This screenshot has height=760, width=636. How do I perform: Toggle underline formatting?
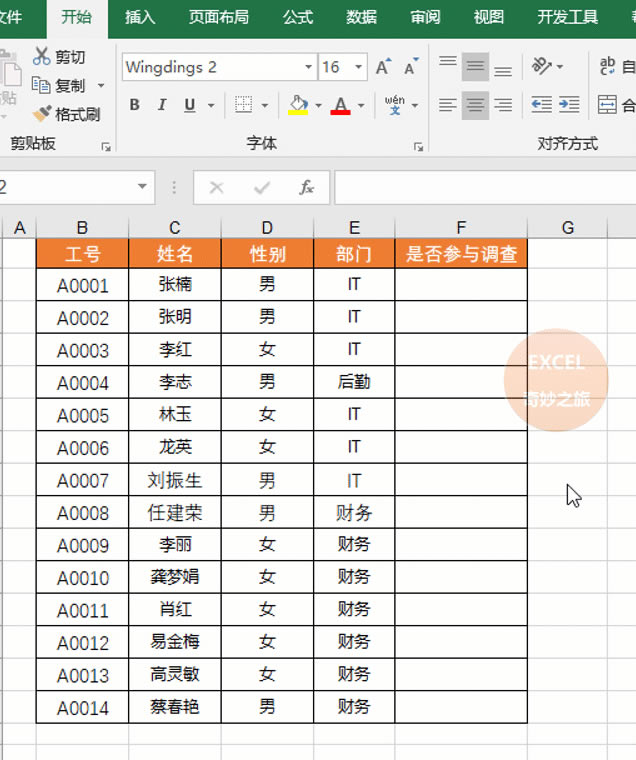point(190,105)
